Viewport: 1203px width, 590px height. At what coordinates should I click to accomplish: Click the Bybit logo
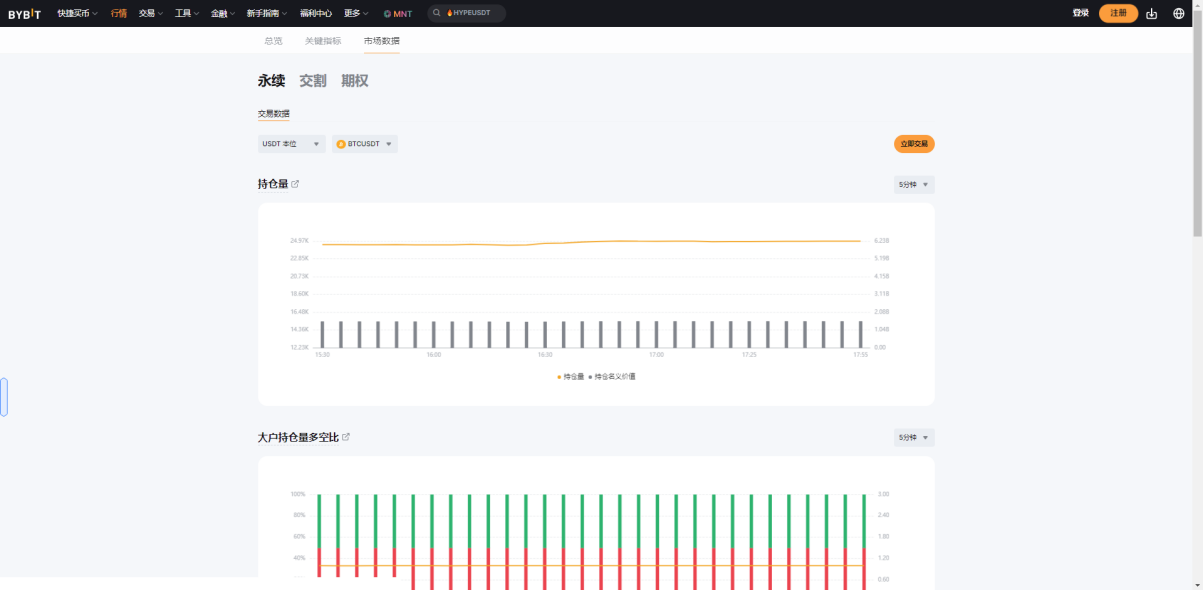25,14
